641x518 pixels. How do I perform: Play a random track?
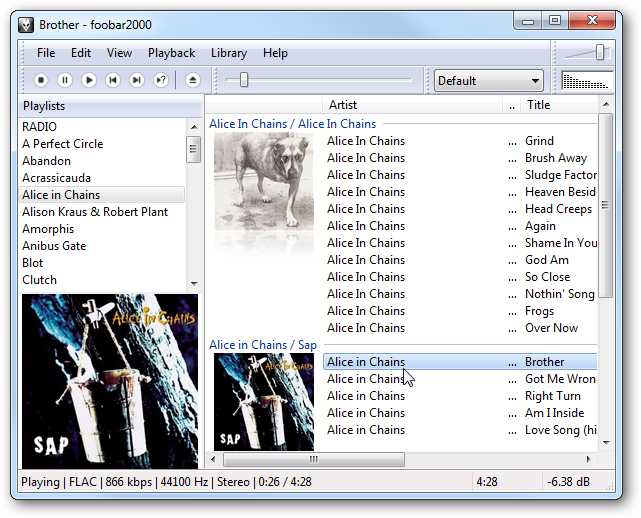point(161,80)
